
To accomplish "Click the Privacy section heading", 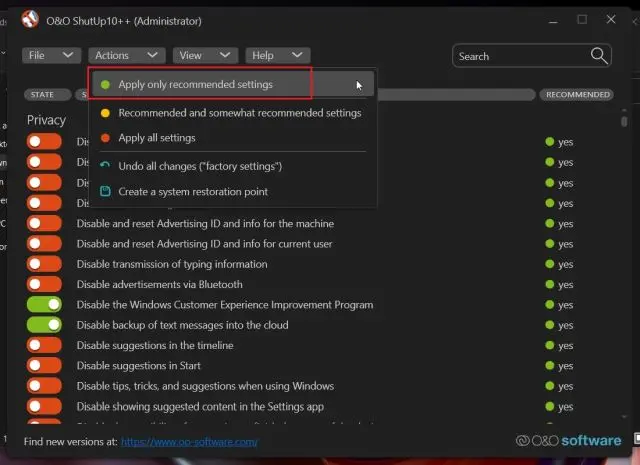I will [x=46, y=120].
